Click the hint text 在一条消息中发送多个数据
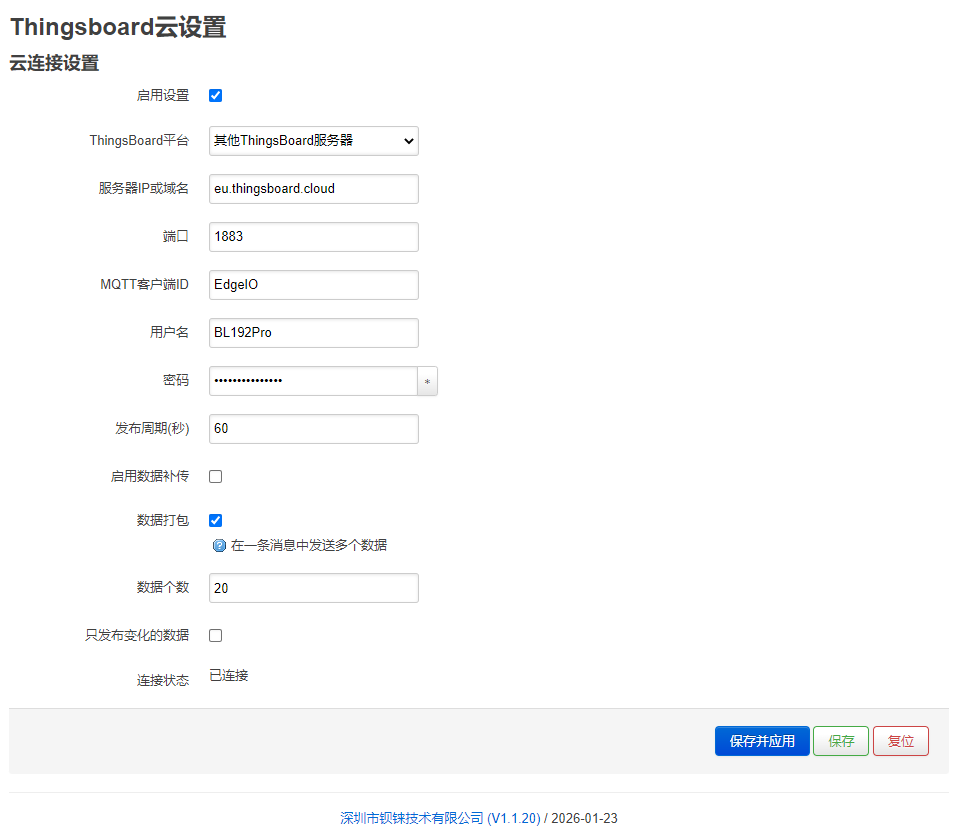Image resolution: width=954 pixels, height=832 pixels. click(309, 545)
